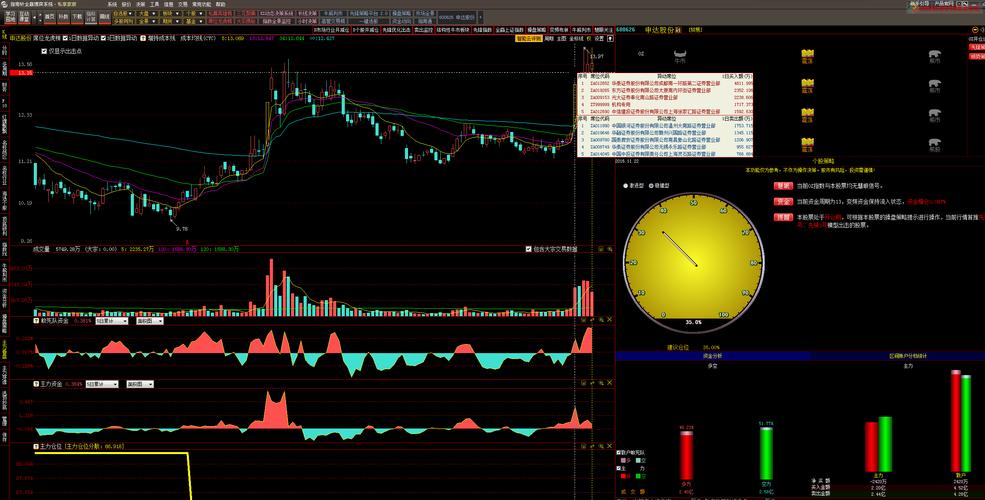
Task: Click the 卖出监控 button
Action: tap(424, 30)
